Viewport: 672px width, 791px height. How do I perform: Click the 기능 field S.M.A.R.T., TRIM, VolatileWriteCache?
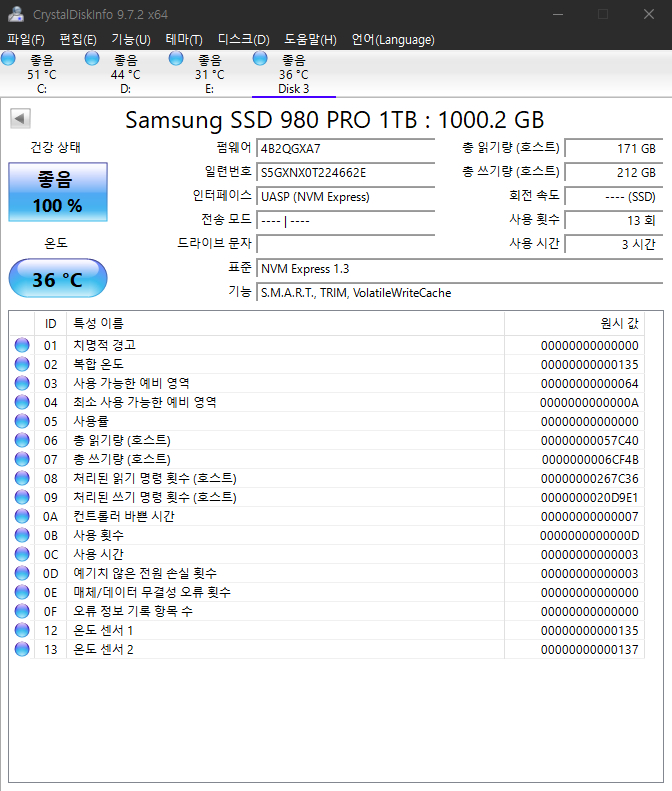(x=460, y=293)
